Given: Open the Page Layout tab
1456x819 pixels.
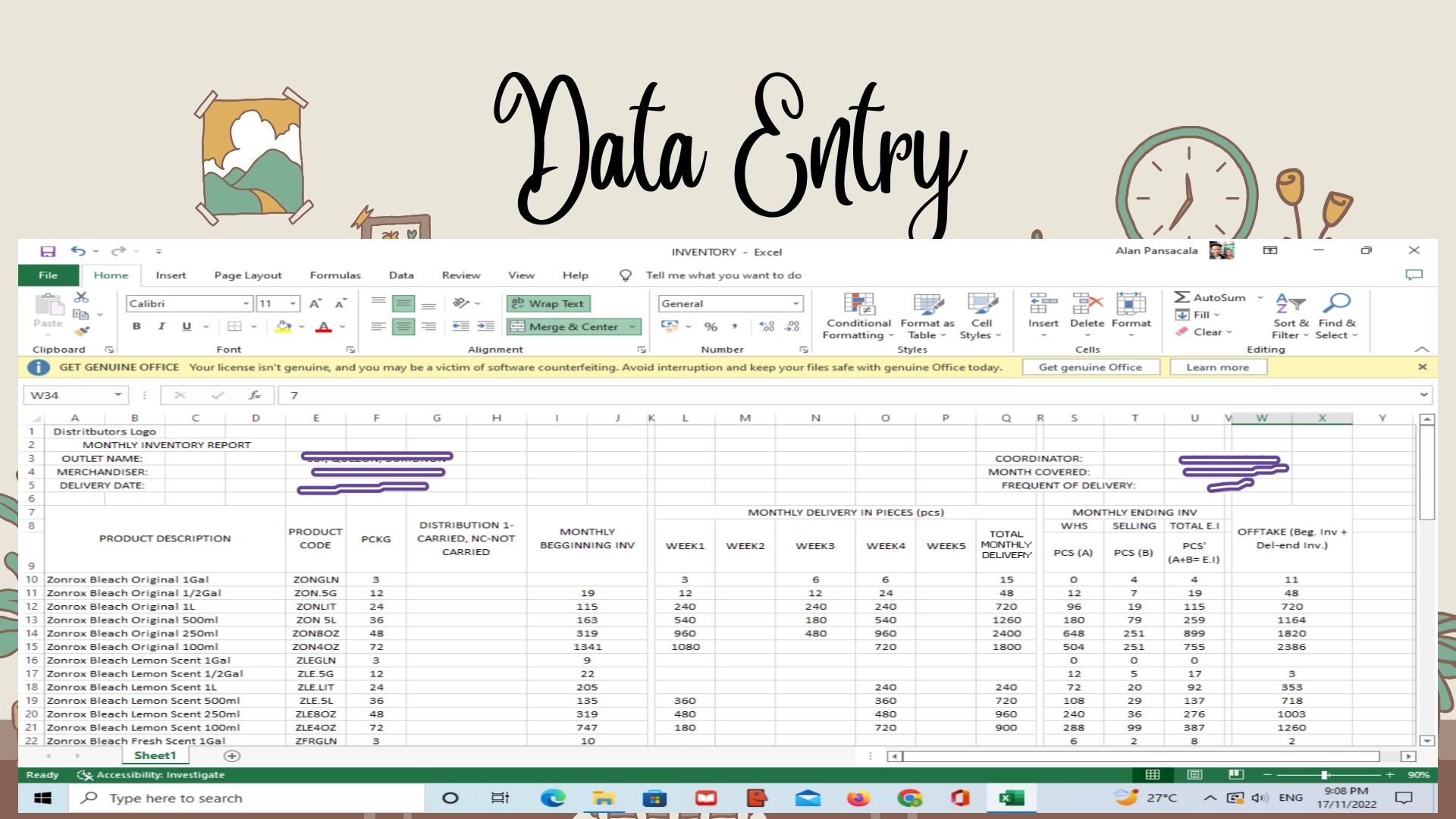Looking at the screenshot, I should [247, 275].
